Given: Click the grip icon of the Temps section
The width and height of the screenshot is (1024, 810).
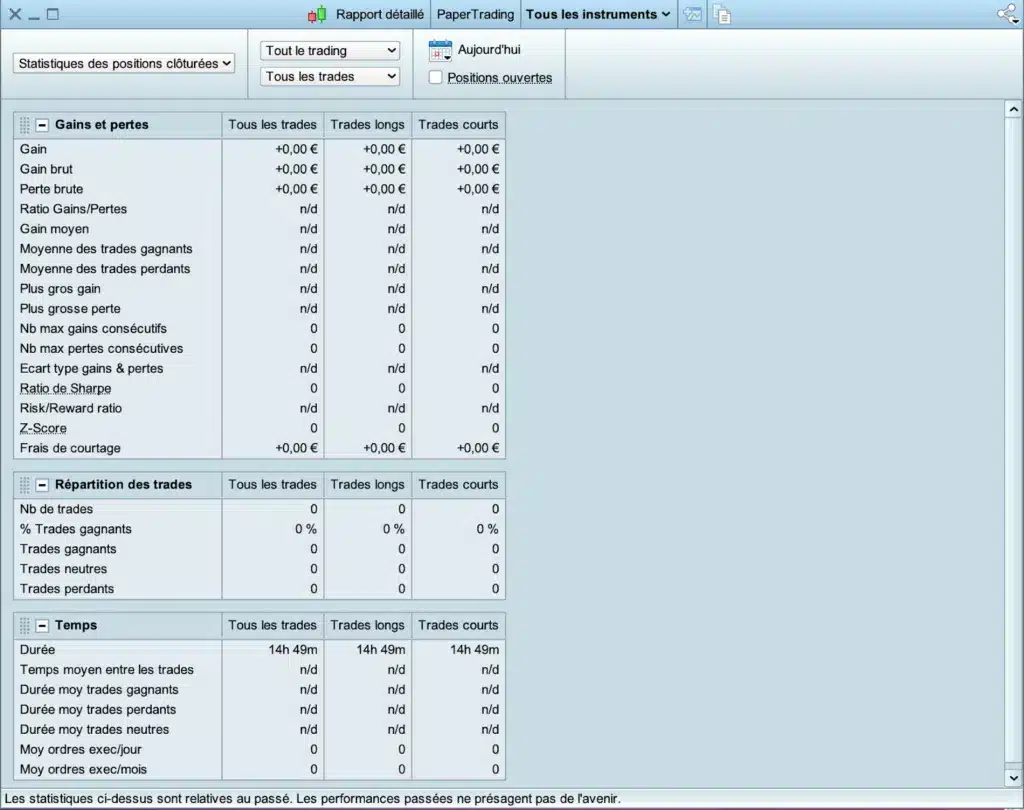Looking at the screenshot, I should click(25, 625).
